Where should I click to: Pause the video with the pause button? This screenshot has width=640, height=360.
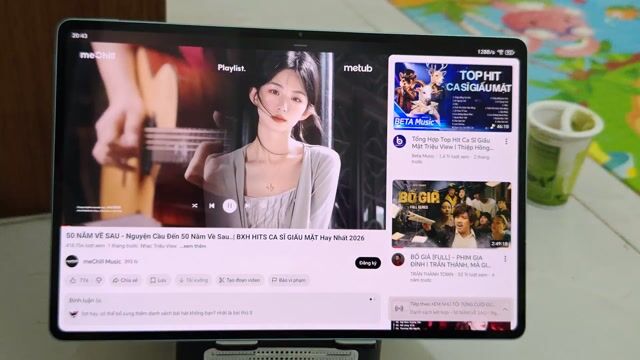230,206
